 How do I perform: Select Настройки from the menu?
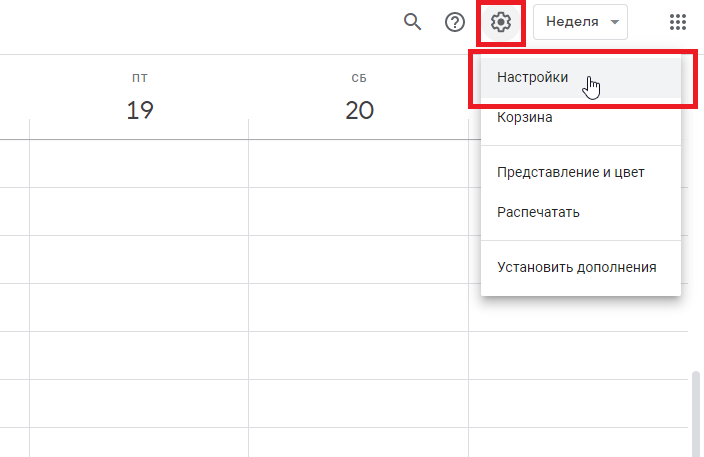(x=581, y=78)
